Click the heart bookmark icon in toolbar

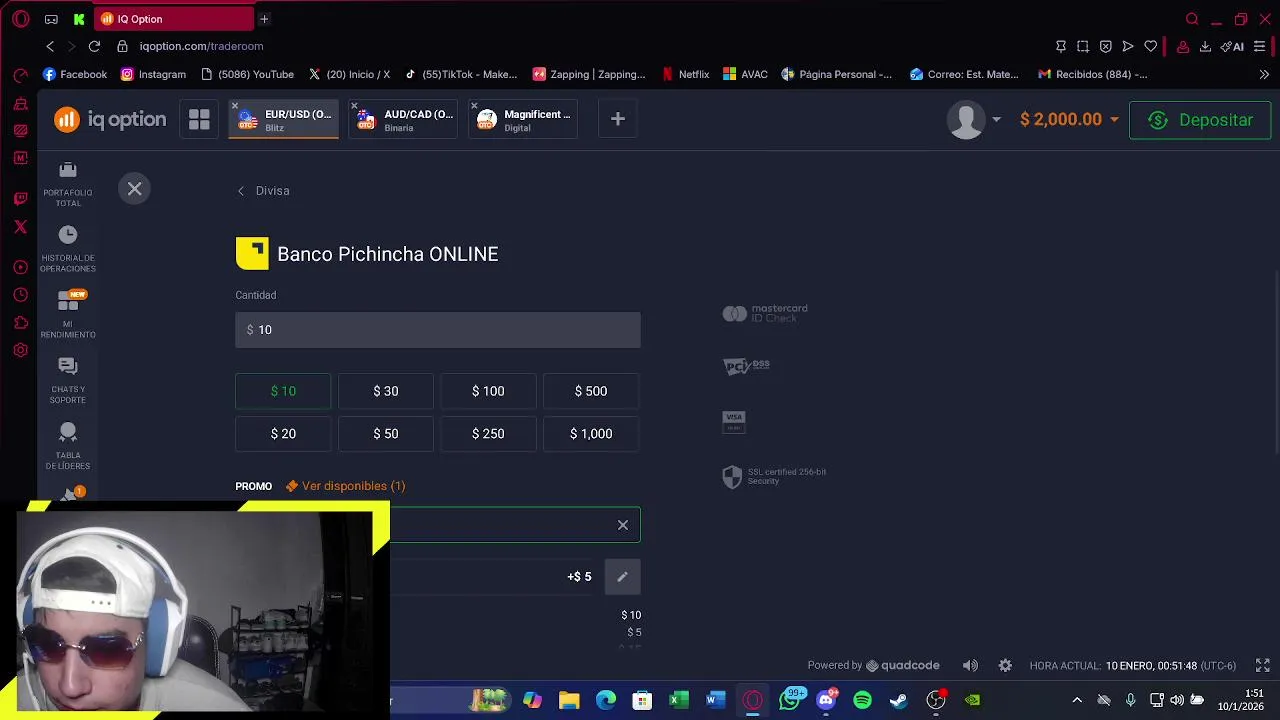(x=1151, y=46)
